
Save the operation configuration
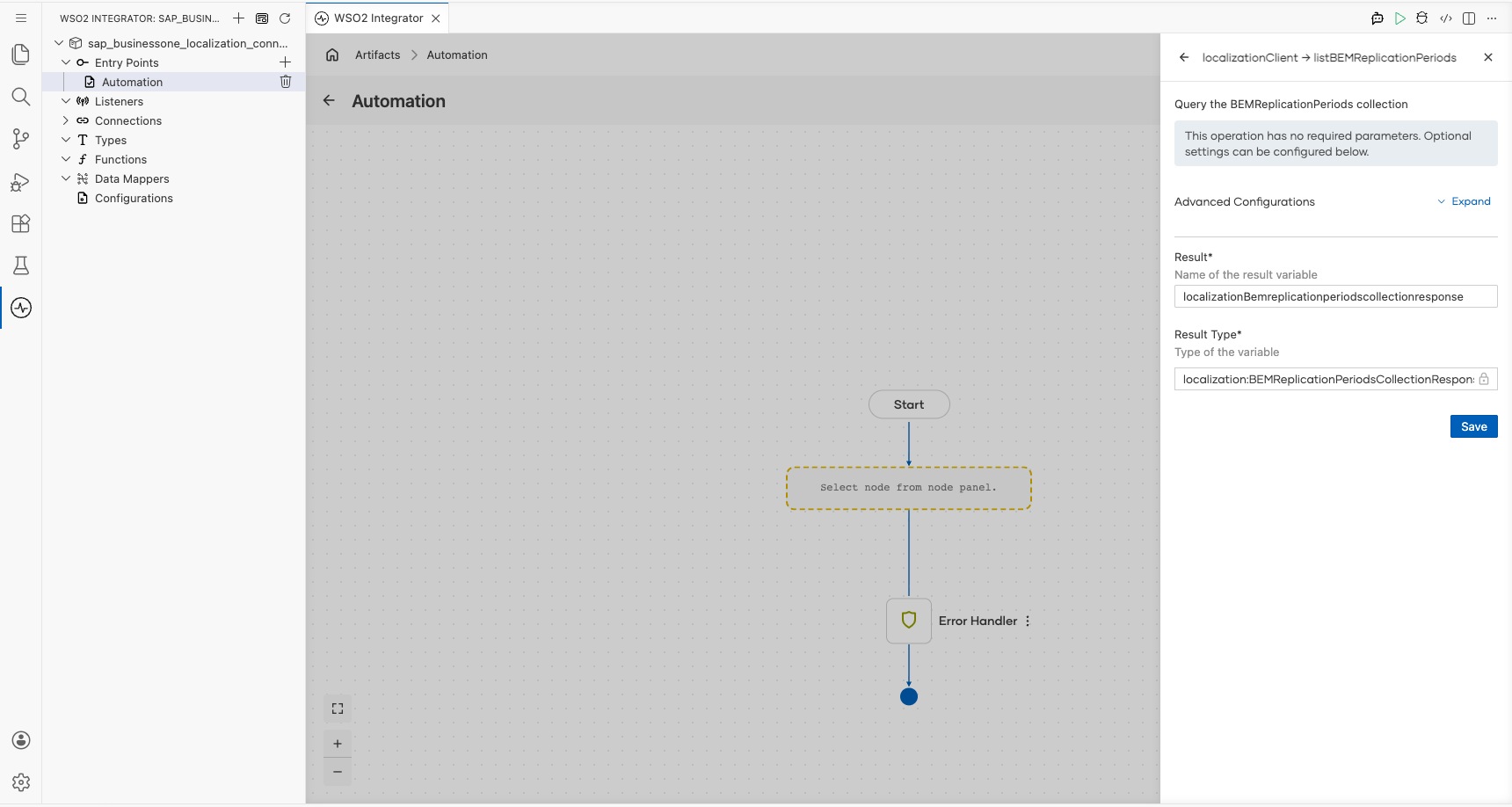point(1473,426)
